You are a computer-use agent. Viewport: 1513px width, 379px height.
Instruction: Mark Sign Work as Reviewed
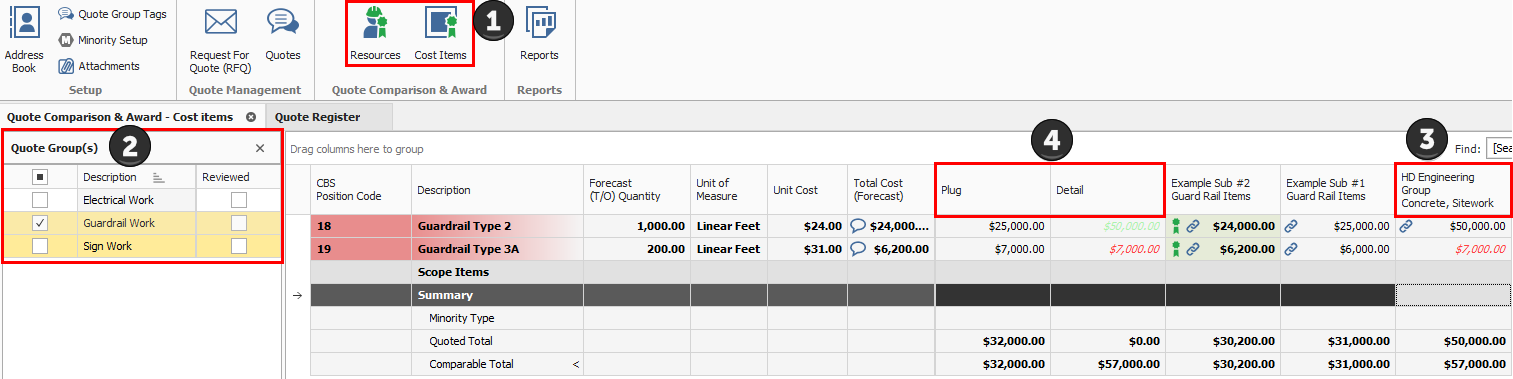pyautogui.click(x=238, y=246)
